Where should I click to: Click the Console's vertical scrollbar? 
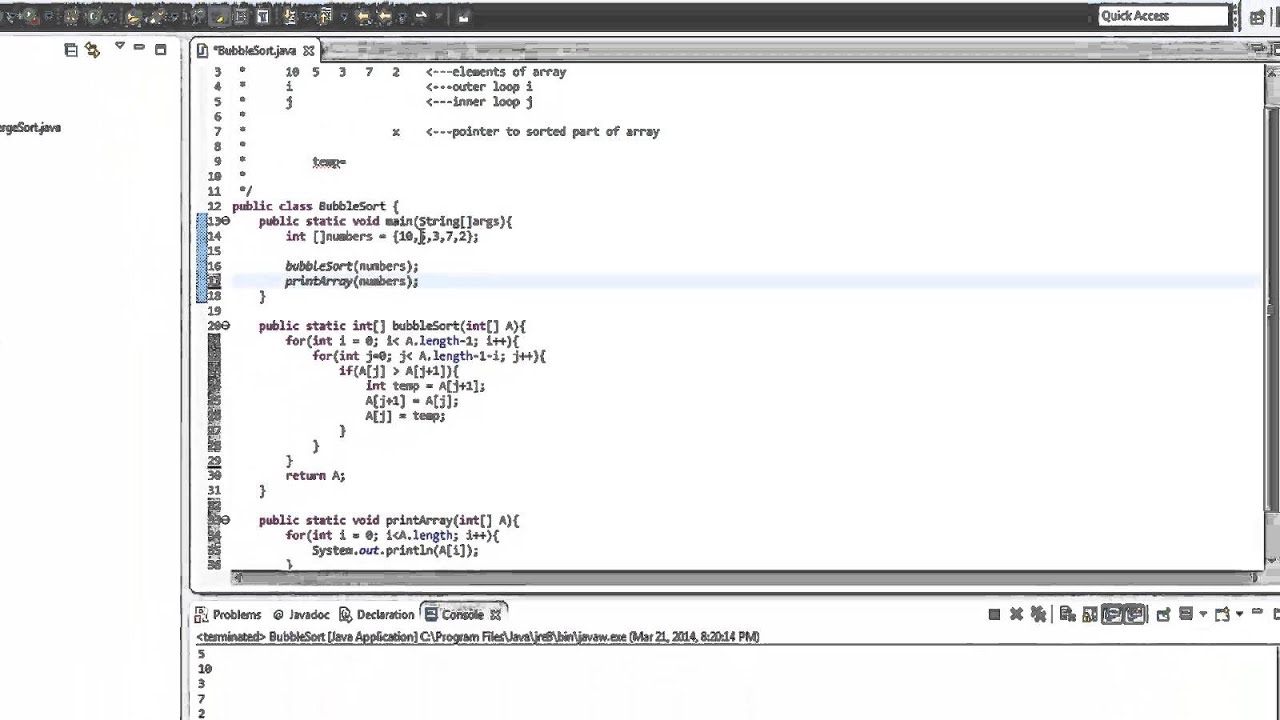pos(1277,683)
